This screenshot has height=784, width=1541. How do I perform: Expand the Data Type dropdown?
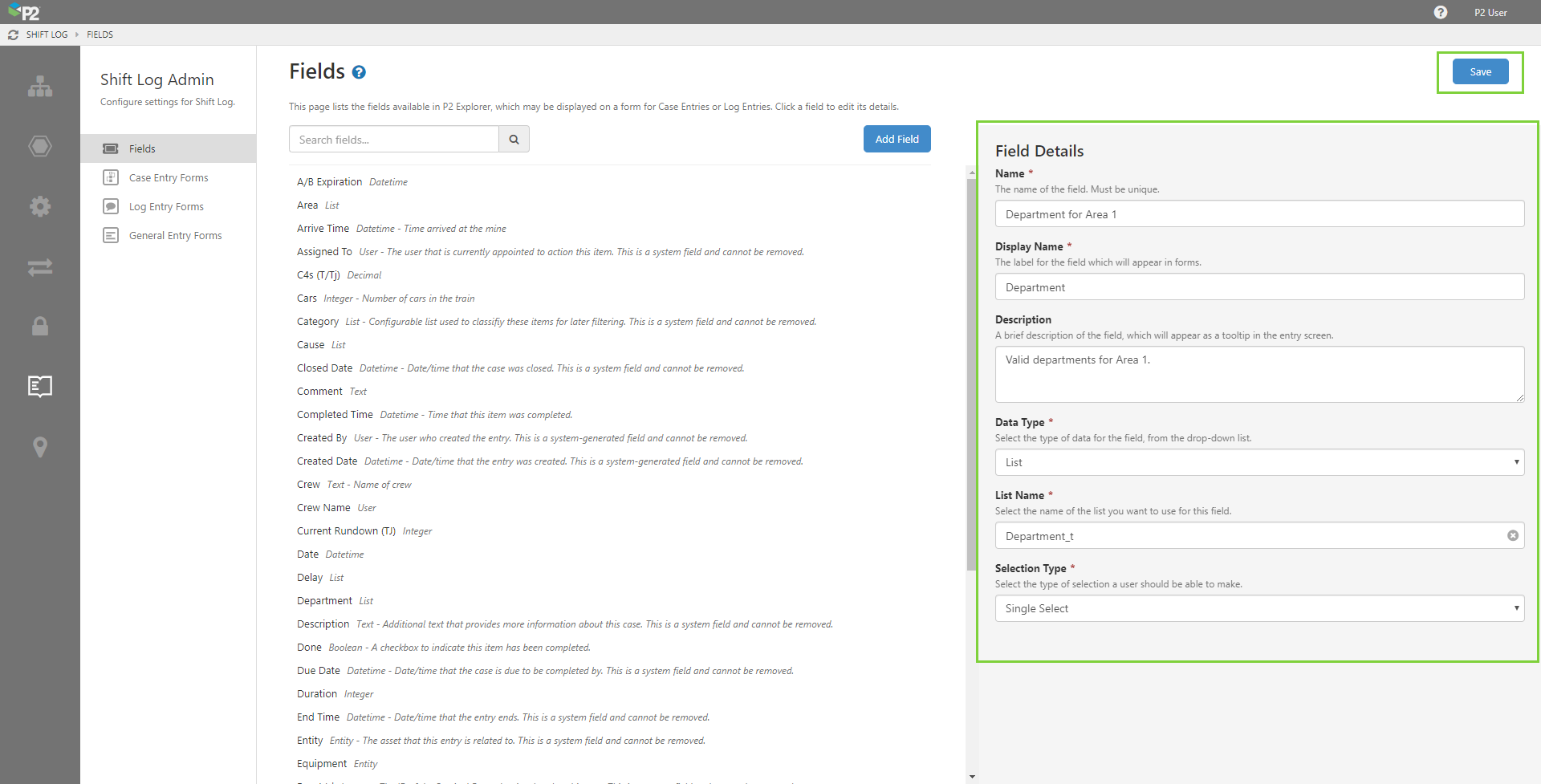(1258, 462)
